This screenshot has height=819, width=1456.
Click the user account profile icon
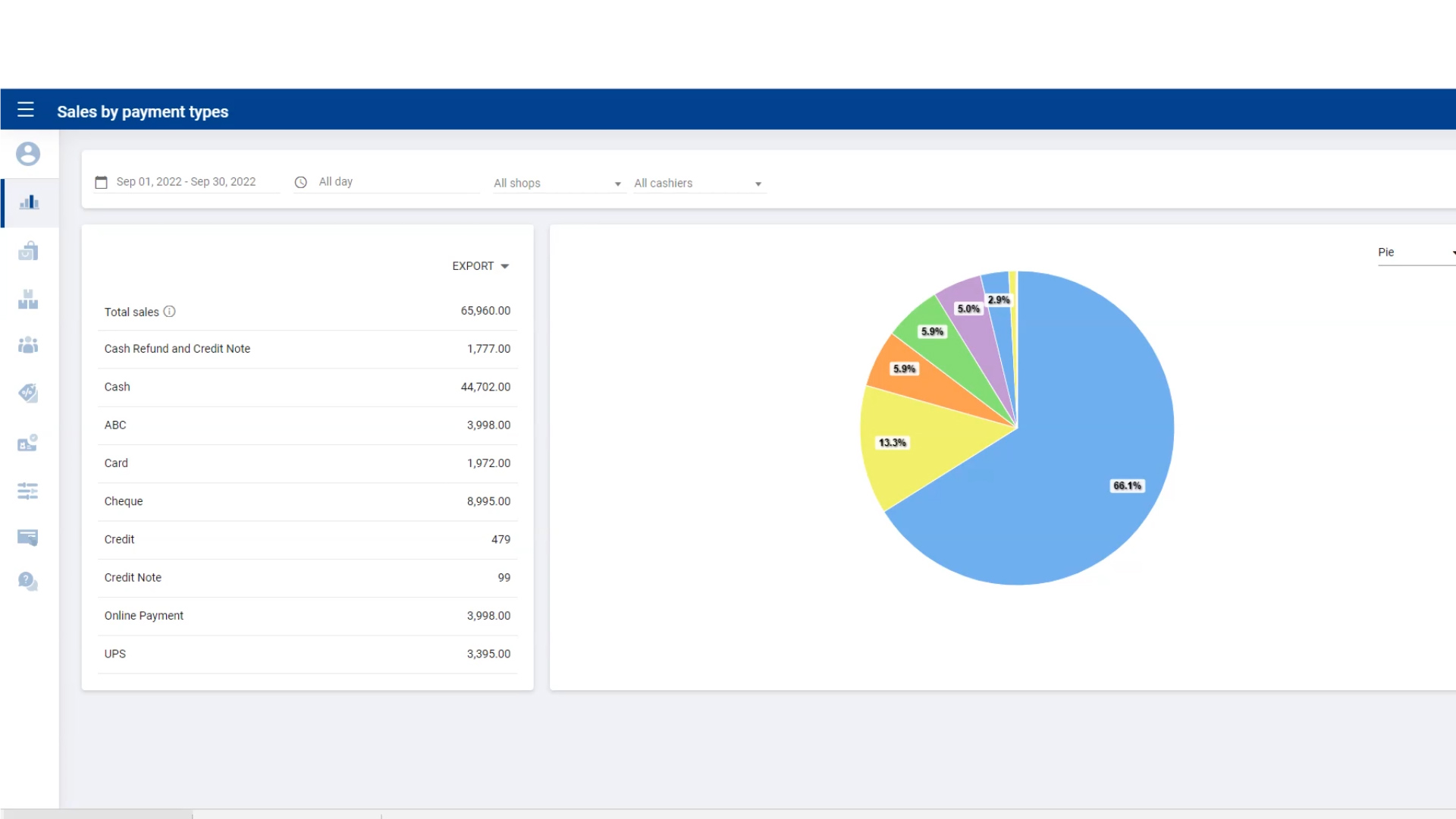pyautogui.click(x=28, y=154)
